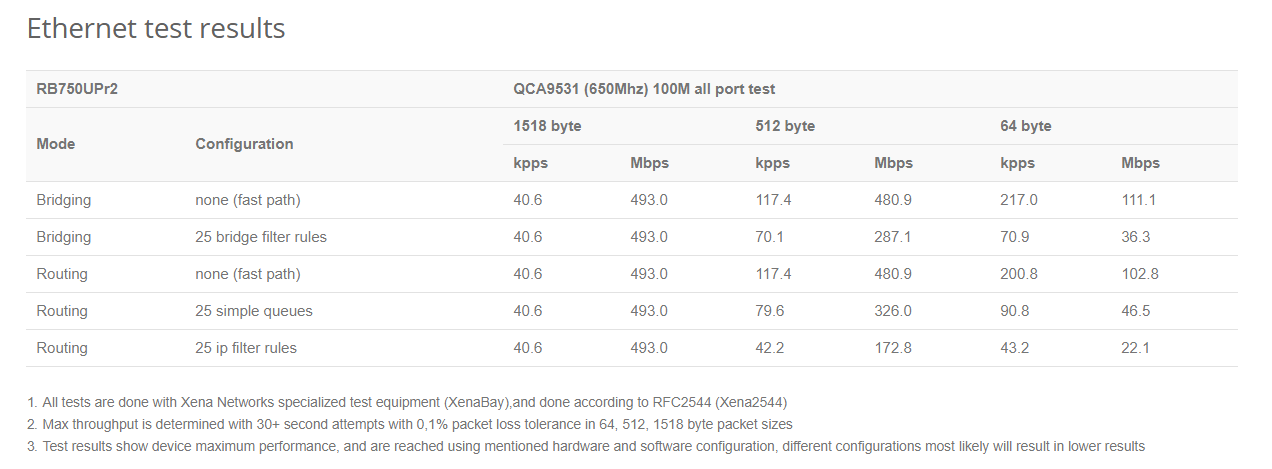The height and width of the screenshot is (469, 1272).
Task: Select the 287.1 Mbps value
Action: 893,237
